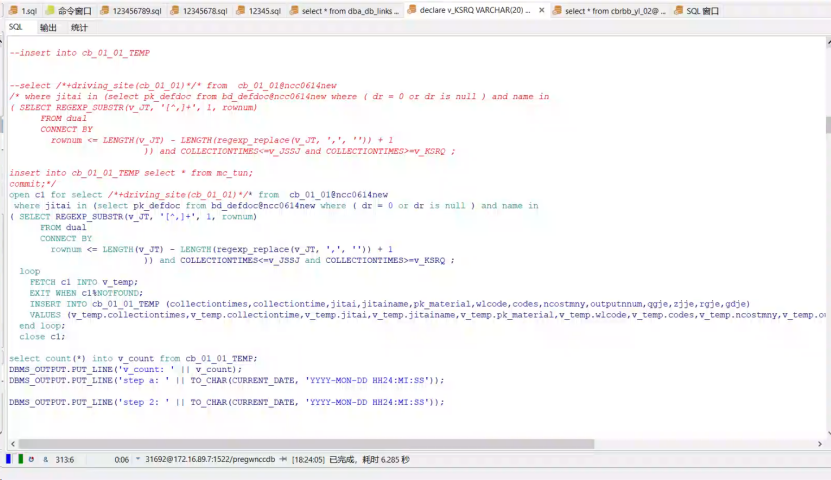Click the 'select count(*) into v_count' line
The width and height of the screenshot is (831, 480).
[133, 359]
